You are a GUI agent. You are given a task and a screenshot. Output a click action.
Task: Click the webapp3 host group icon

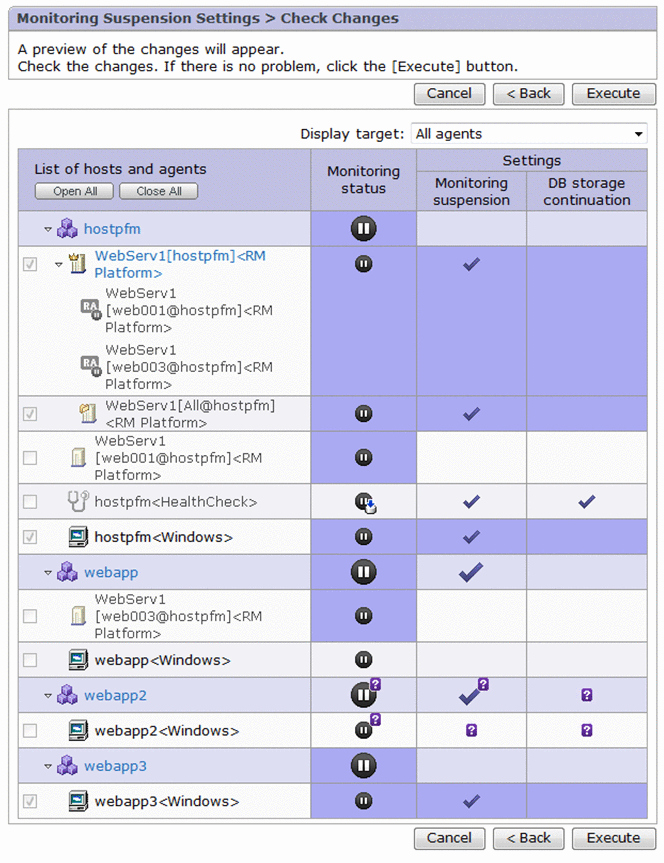[67, 766]
